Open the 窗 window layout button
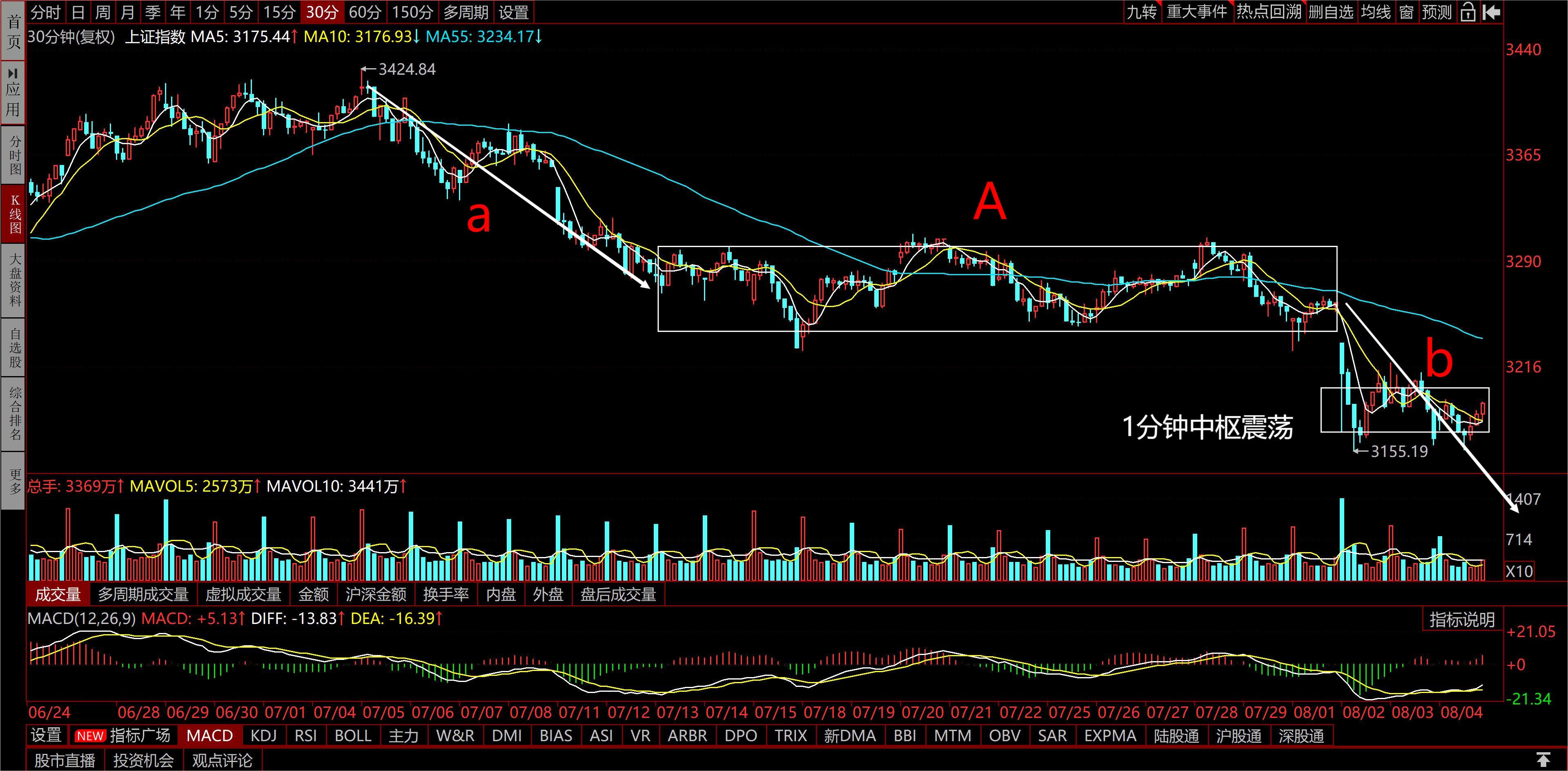Image resolution: width=1568 pixels, height=771 pixels. click(1406, 11)
